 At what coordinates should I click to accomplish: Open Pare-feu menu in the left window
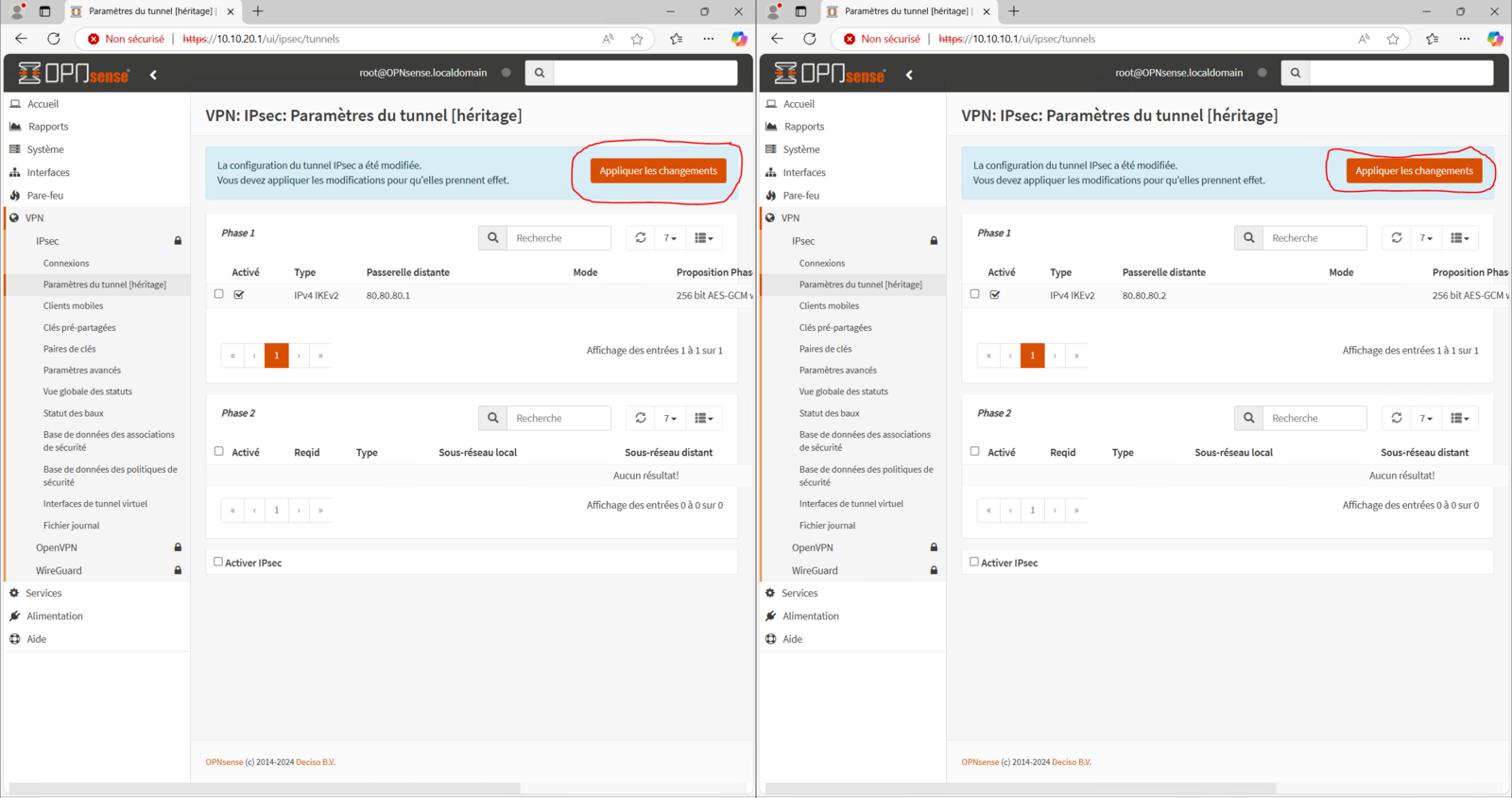tap(45, 196)
